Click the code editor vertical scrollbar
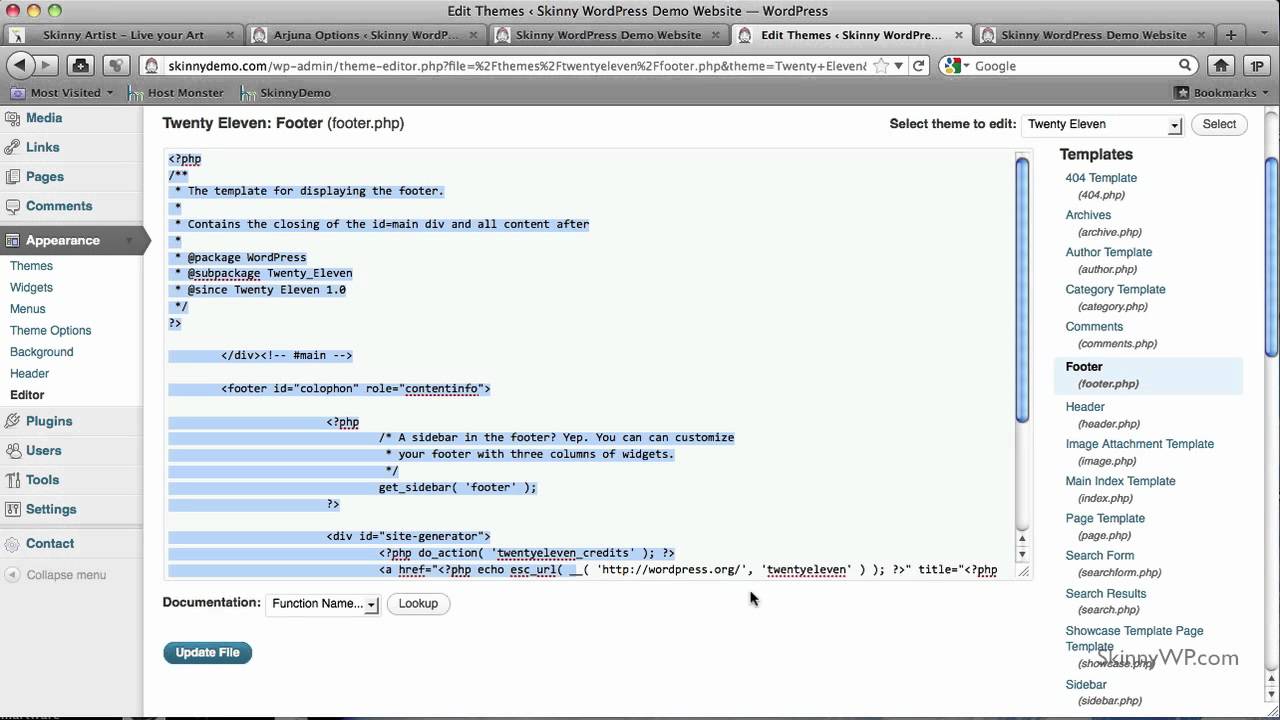Screen dimensions: 1280x720 (x=1022, y=289)
